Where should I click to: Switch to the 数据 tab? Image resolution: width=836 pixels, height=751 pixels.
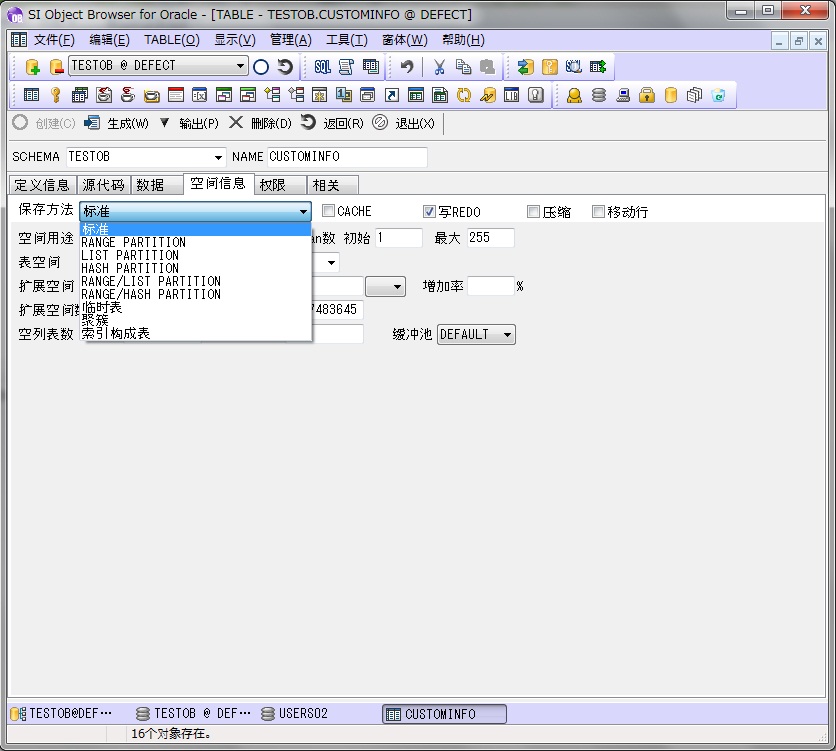(157, 185)
